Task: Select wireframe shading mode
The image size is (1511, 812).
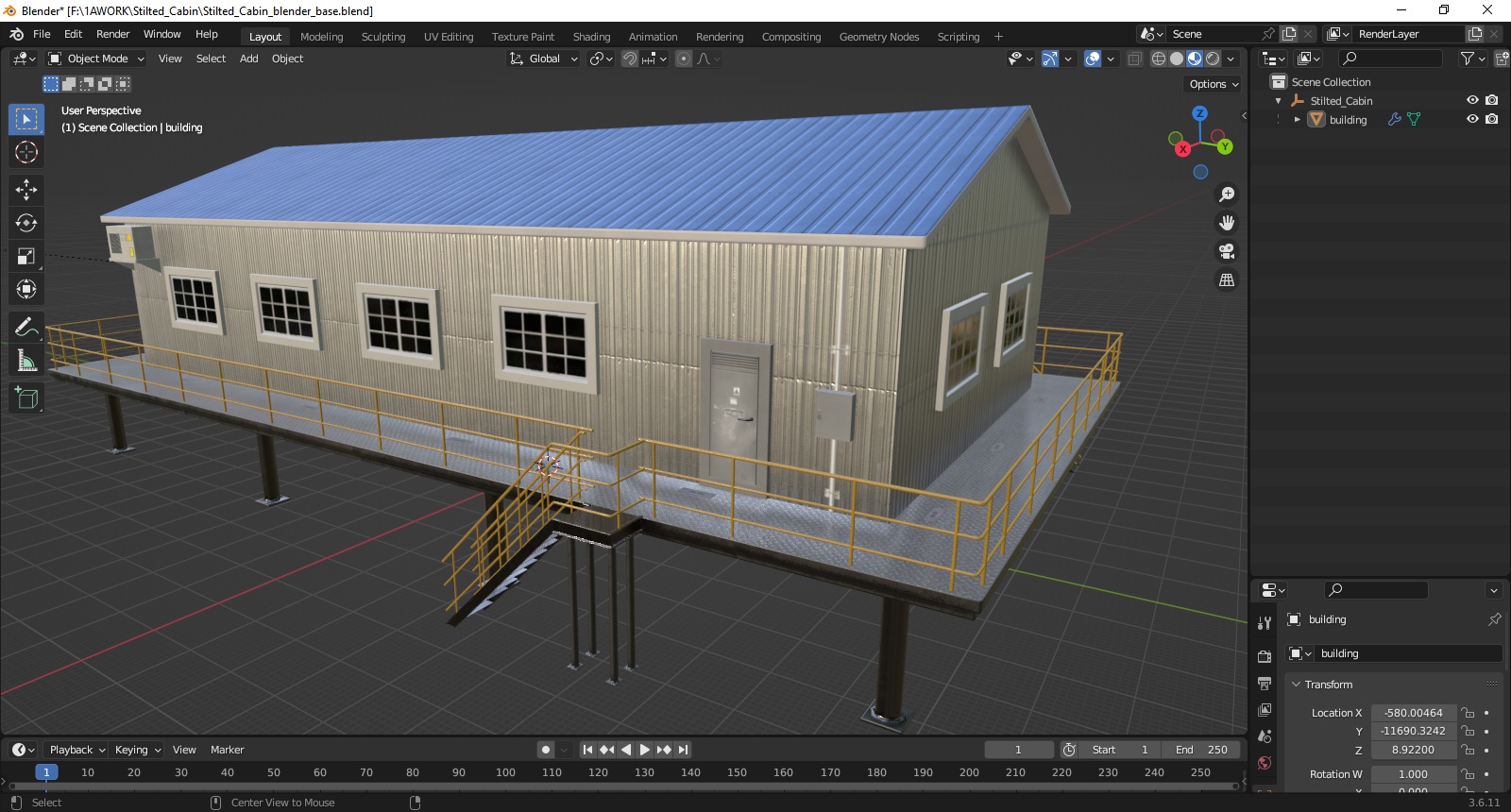Action: (x=1159, y=59)
